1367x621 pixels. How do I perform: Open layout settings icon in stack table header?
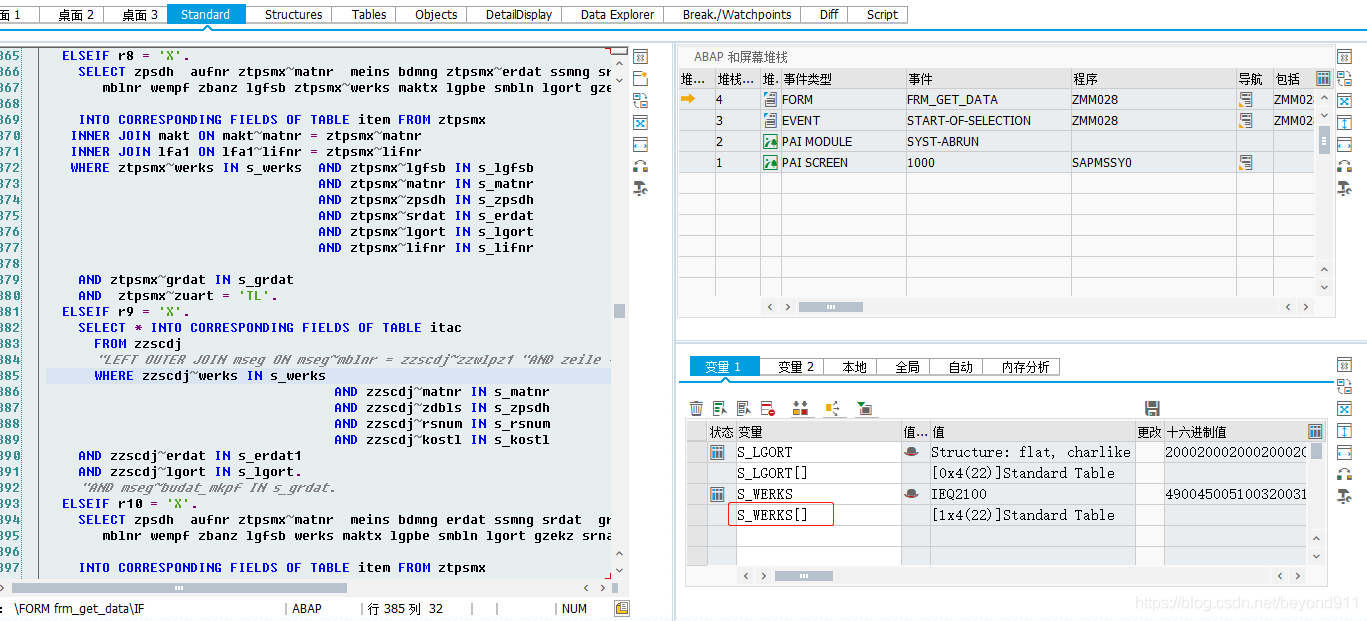pos(1323,78)
